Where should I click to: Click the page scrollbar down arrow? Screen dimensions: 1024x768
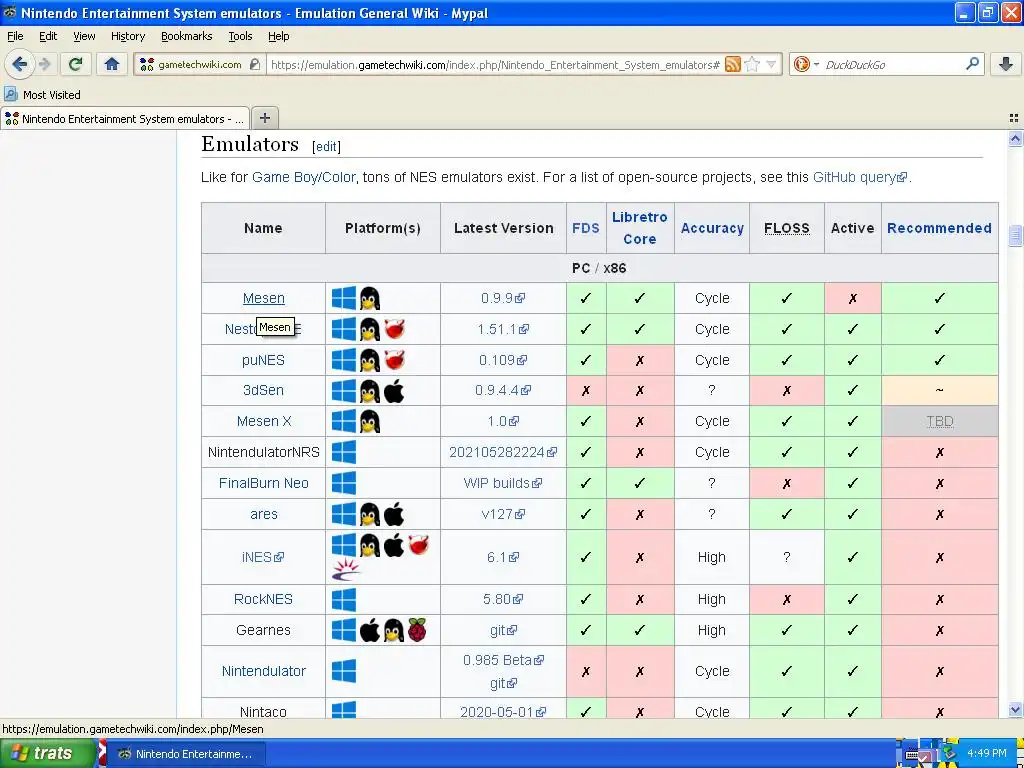click(x=1015, y=710)
